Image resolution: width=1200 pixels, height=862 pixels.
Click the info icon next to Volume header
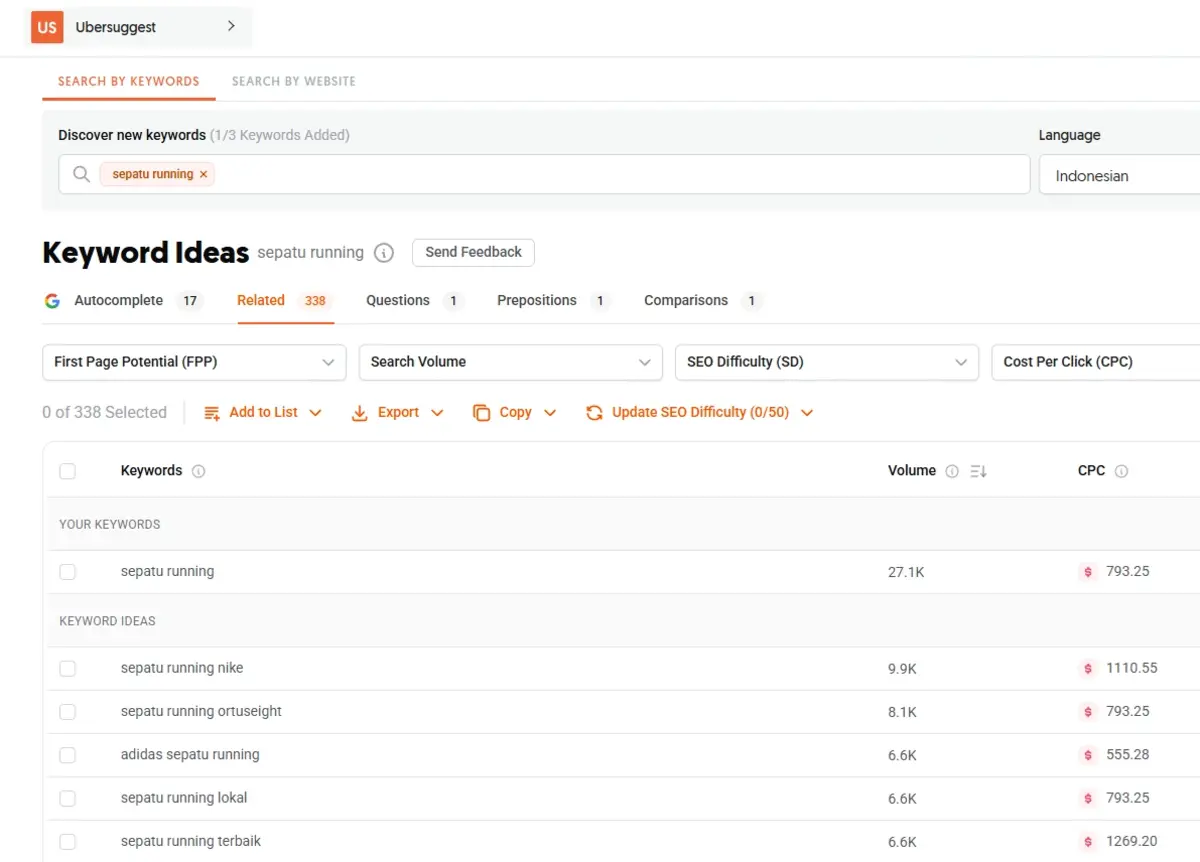952,471
